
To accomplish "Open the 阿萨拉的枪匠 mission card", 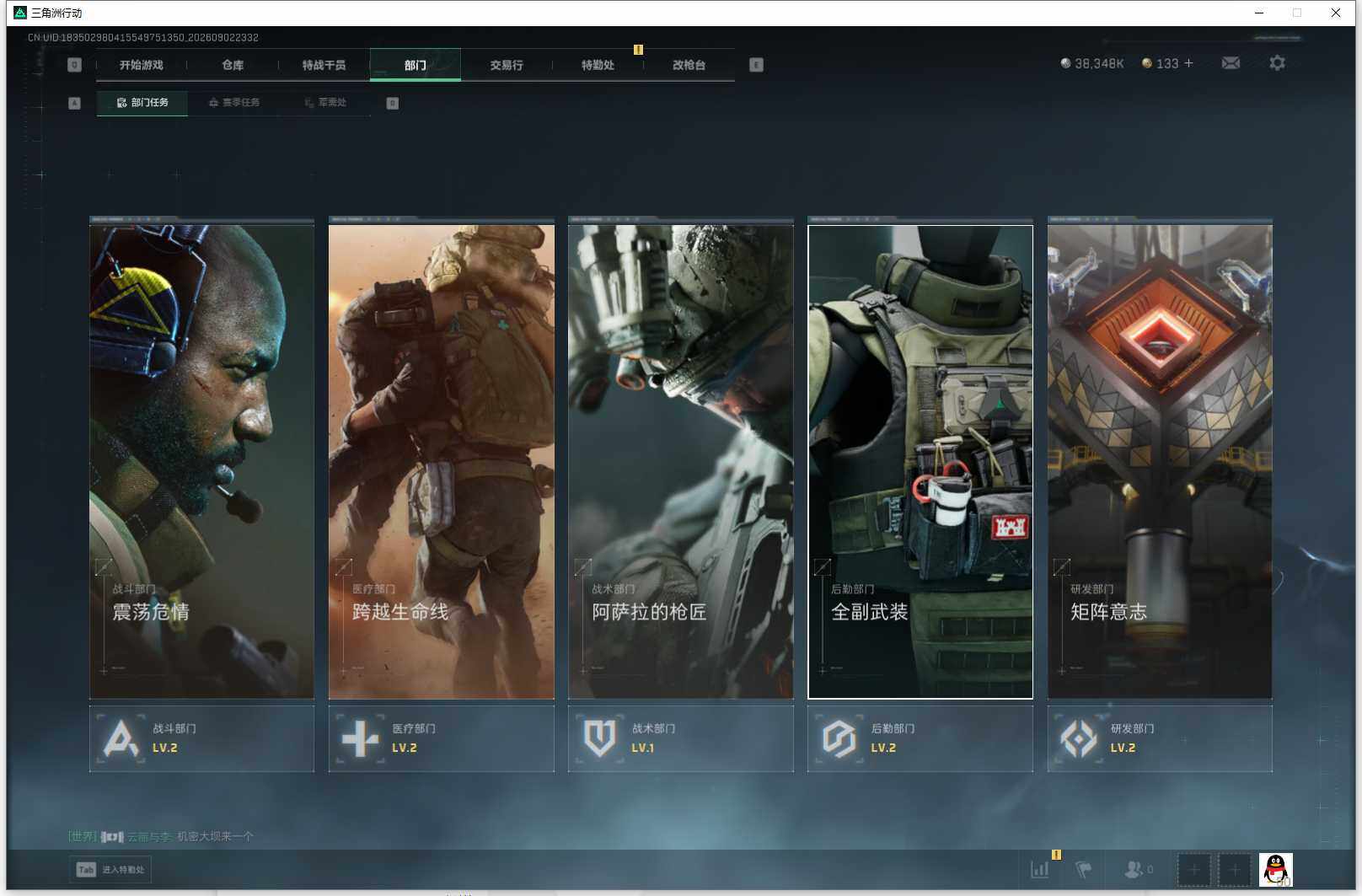I will pos(681,461).
